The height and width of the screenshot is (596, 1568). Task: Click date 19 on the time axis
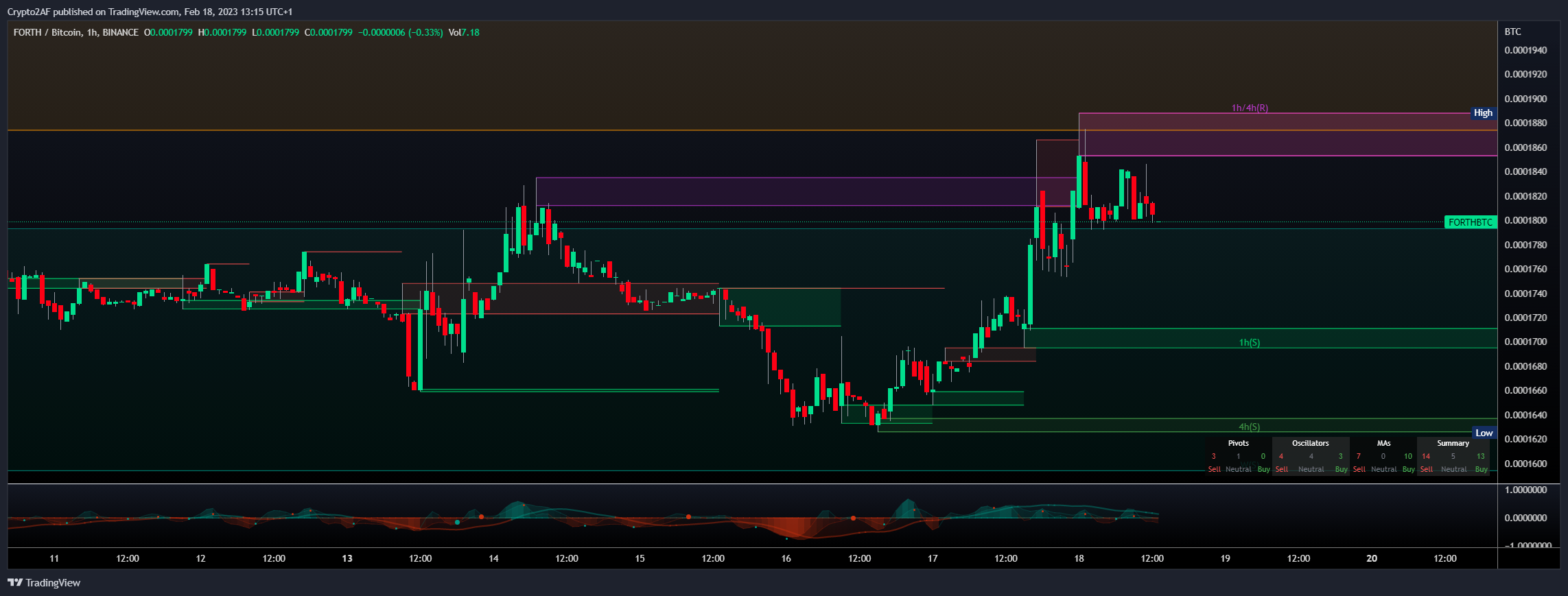coord(1226,558)
